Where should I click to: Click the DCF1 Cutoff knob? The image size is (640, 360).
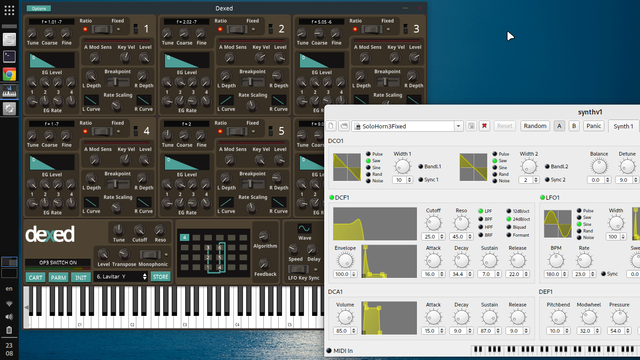point(433,223)
